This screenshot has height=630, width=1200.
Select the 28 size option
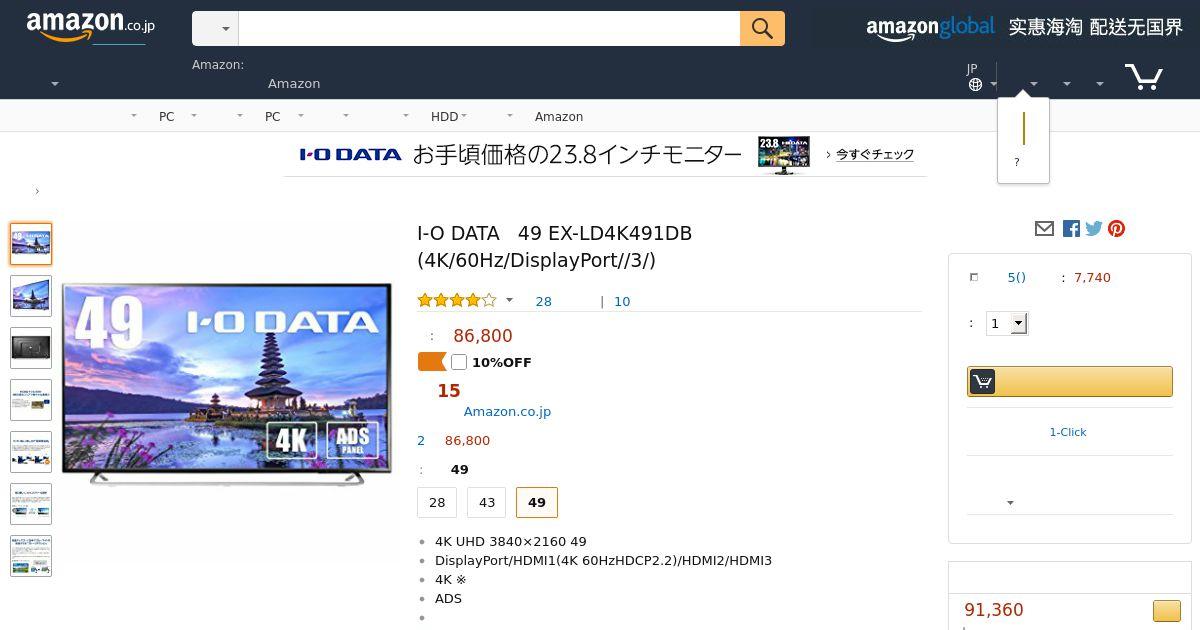437,503
